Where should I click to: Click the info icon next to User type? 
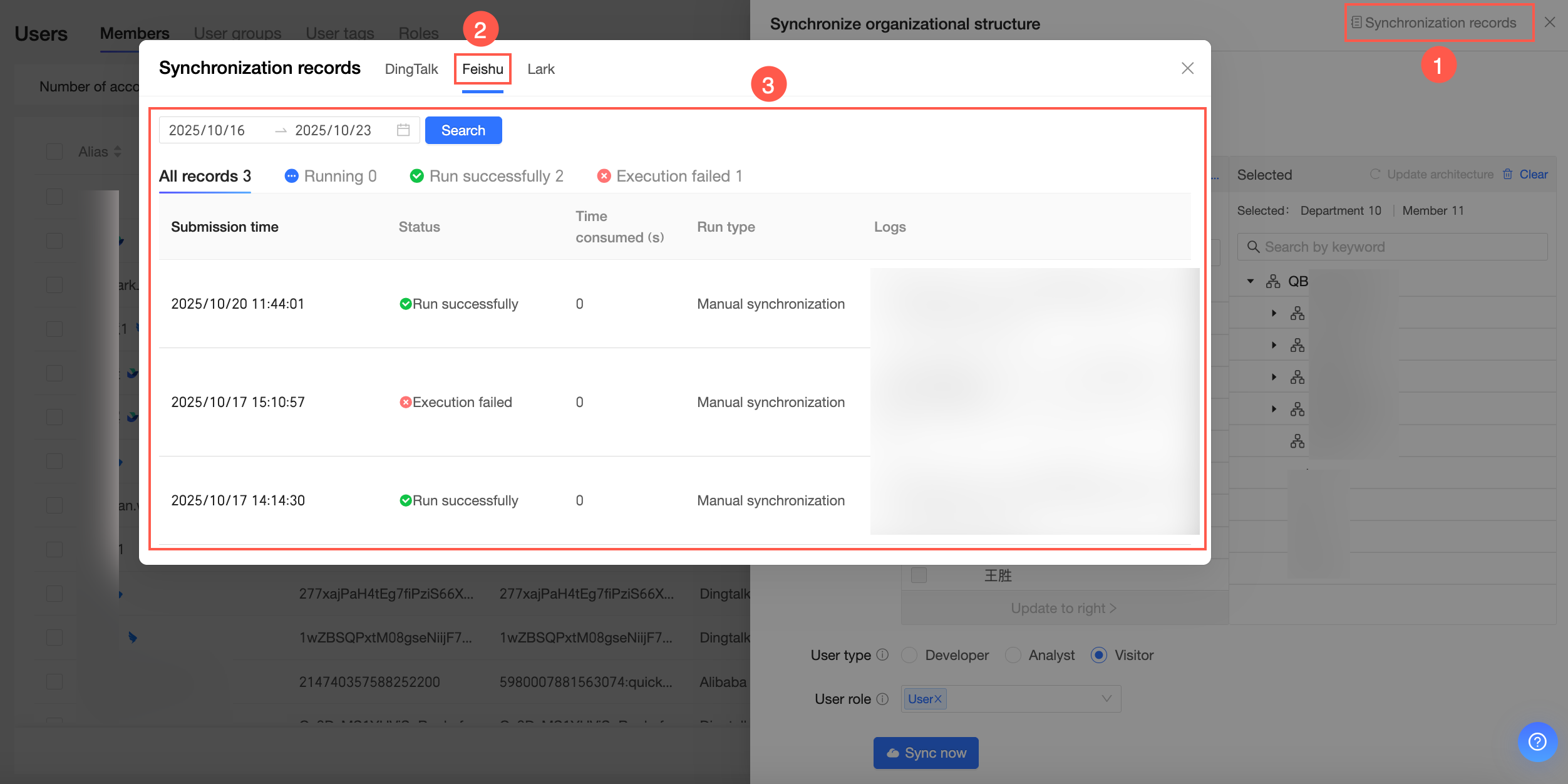tap(882, 655)
